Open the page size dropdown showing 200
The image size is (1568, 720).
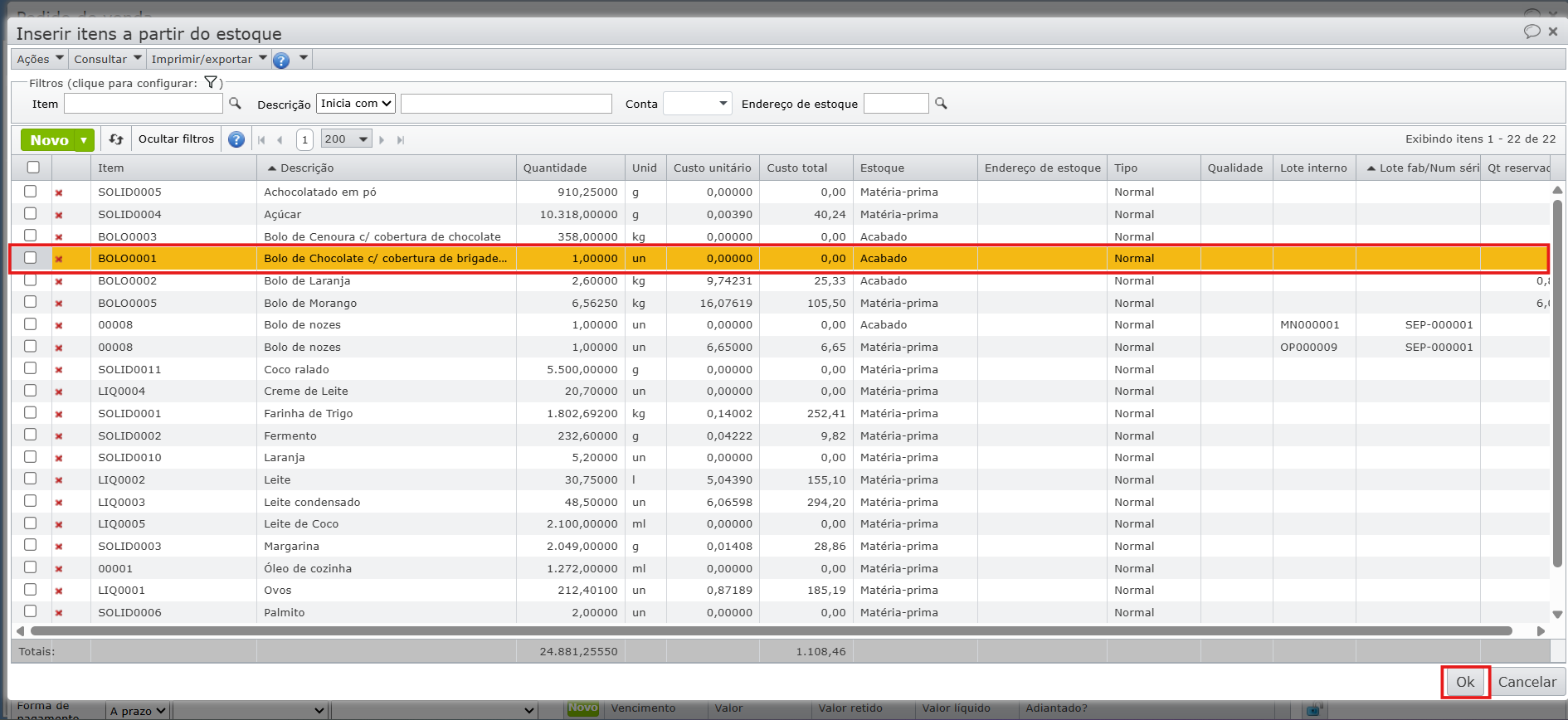tap(347, 139)
